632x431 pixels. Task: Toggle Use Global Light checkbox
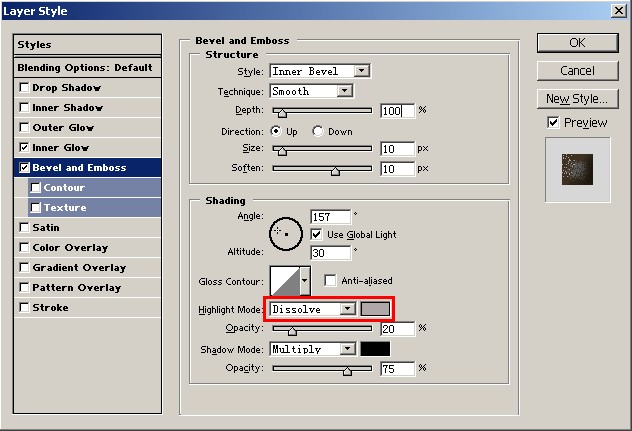click(316, 234)
